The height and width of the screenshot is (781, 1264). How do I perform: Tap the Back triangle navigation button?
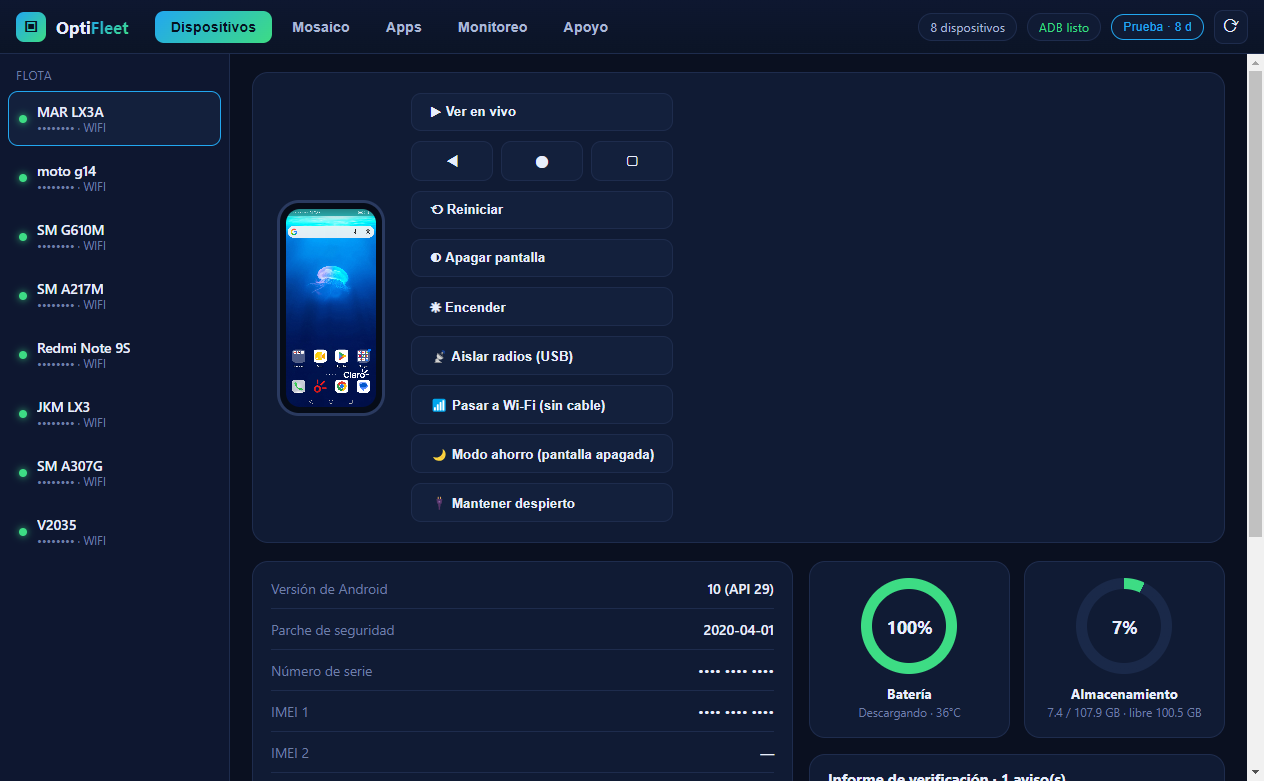pyautogui.click(x=452, y=161)
